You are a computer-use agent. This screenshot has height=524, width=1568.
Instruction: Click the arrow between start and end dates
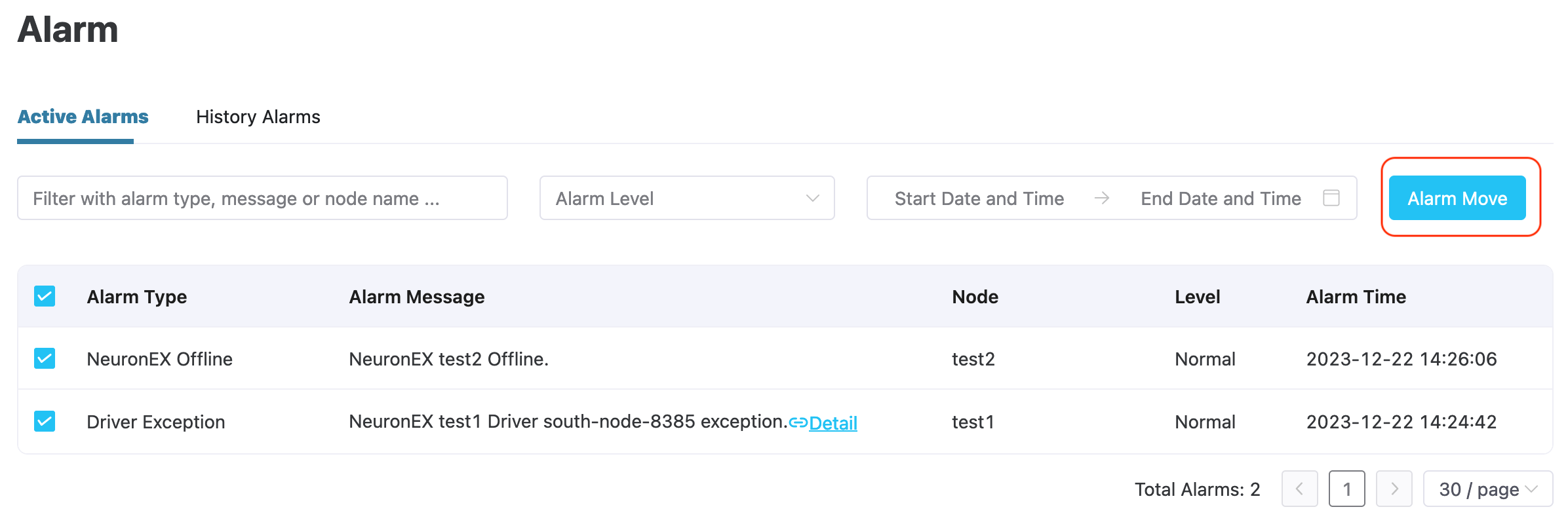coord(1102,198)
